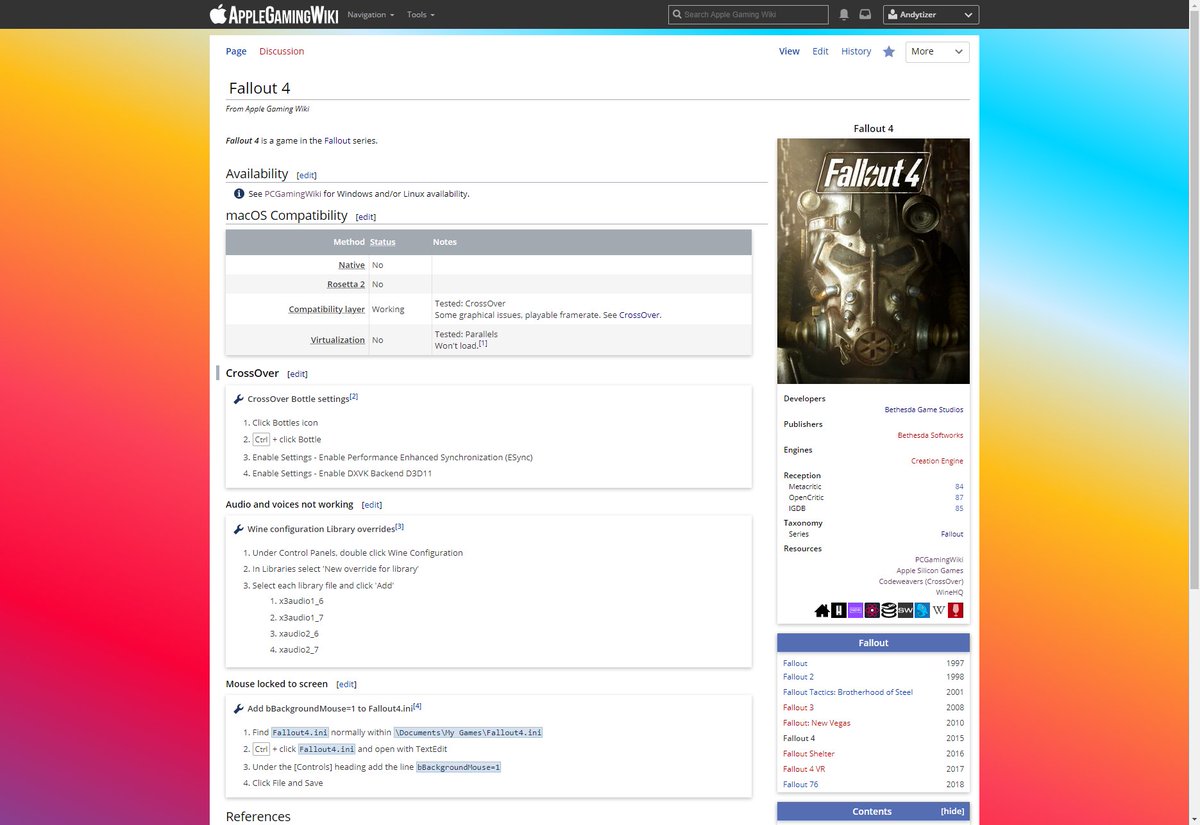Switch to the Page tab

pos(236,51)
